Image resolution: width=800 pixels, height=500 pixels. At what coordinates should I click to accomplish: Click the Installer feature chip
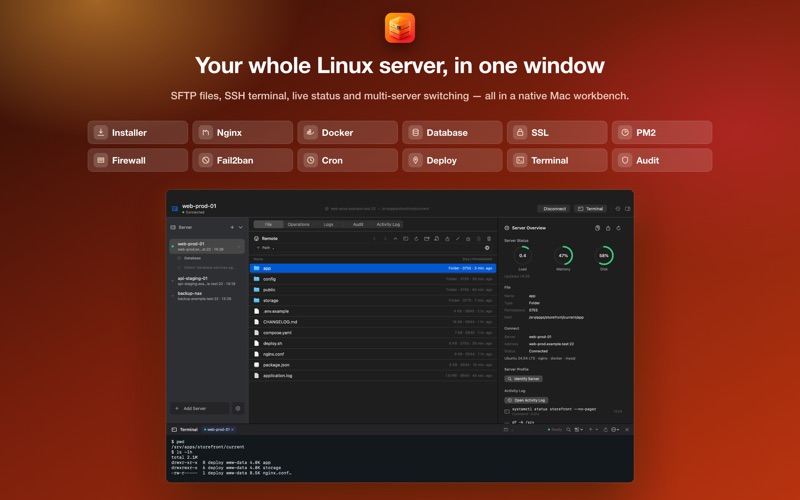(138, 133)
